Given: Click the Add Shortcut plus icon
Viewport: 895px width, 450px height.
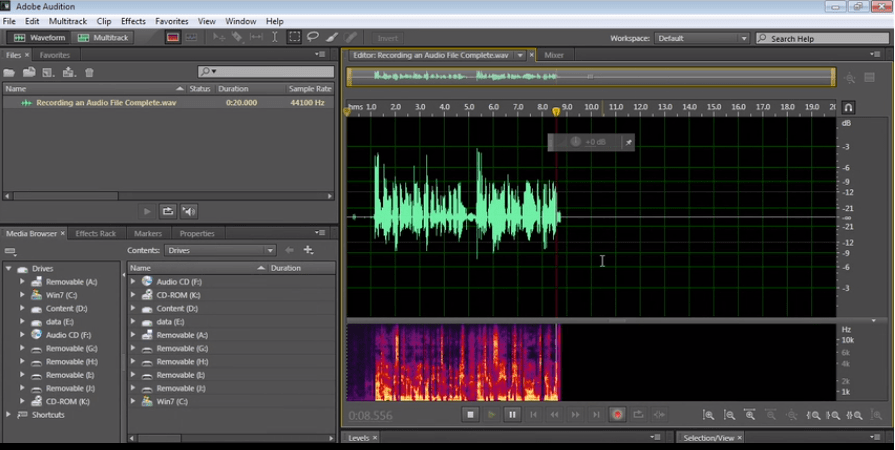Looking at the screenshot, I should (308, 250).
